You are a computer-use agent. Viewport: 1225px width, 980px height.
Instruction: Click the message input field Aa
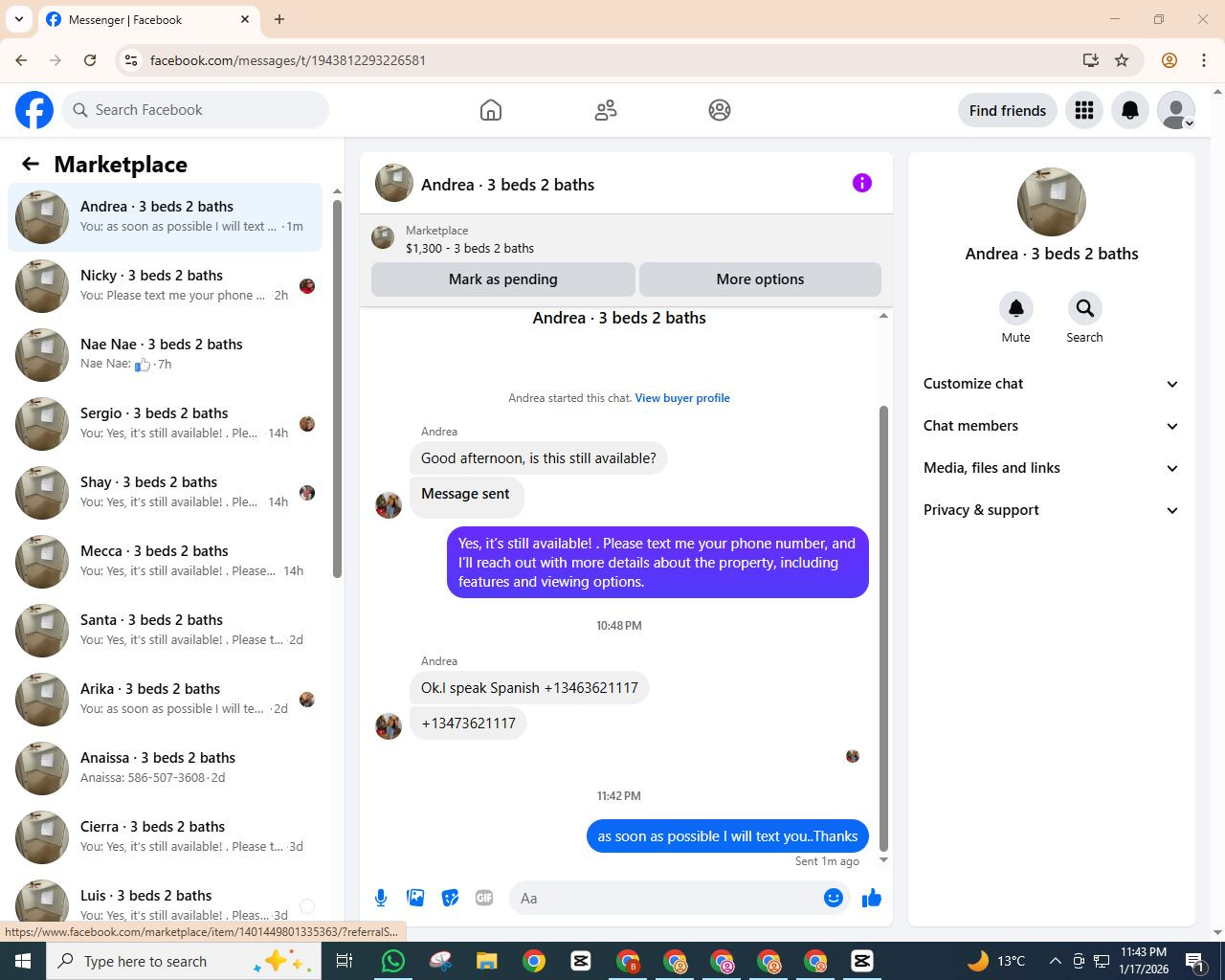point(665,898)
